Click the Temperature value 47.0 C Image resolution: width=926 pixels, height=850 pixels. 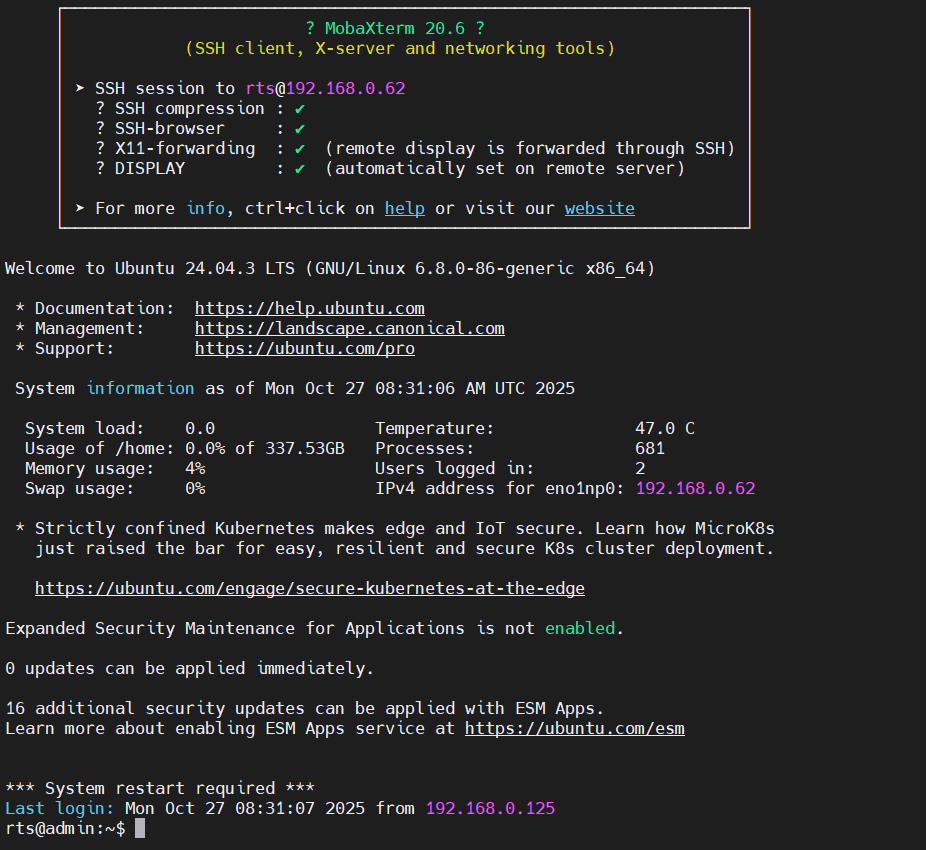point(665,428)
